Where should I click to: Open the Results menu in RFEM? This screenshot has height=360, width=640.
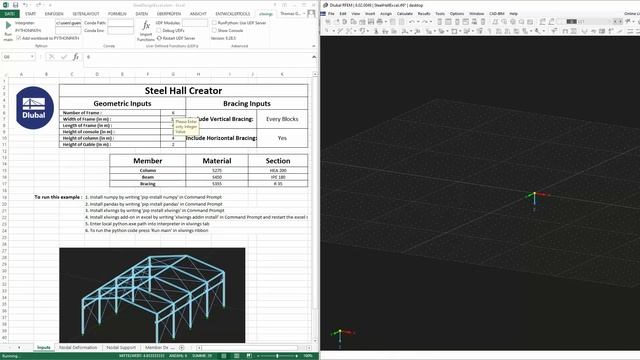424,13
